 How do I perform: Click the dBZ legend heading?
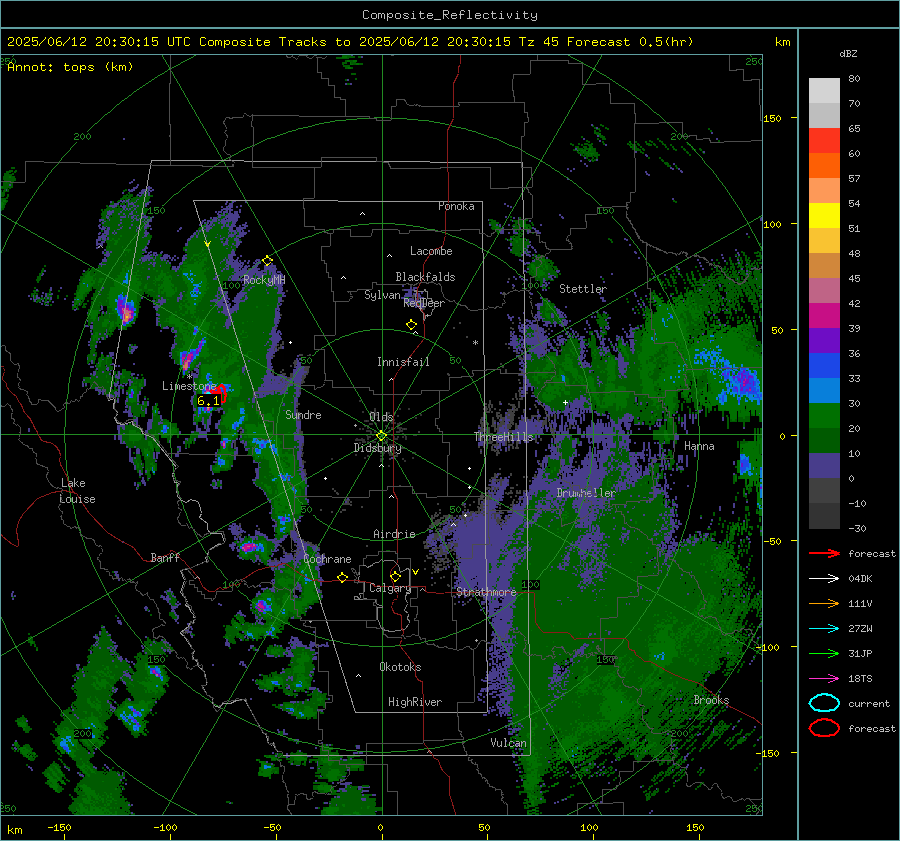point(848,53)
